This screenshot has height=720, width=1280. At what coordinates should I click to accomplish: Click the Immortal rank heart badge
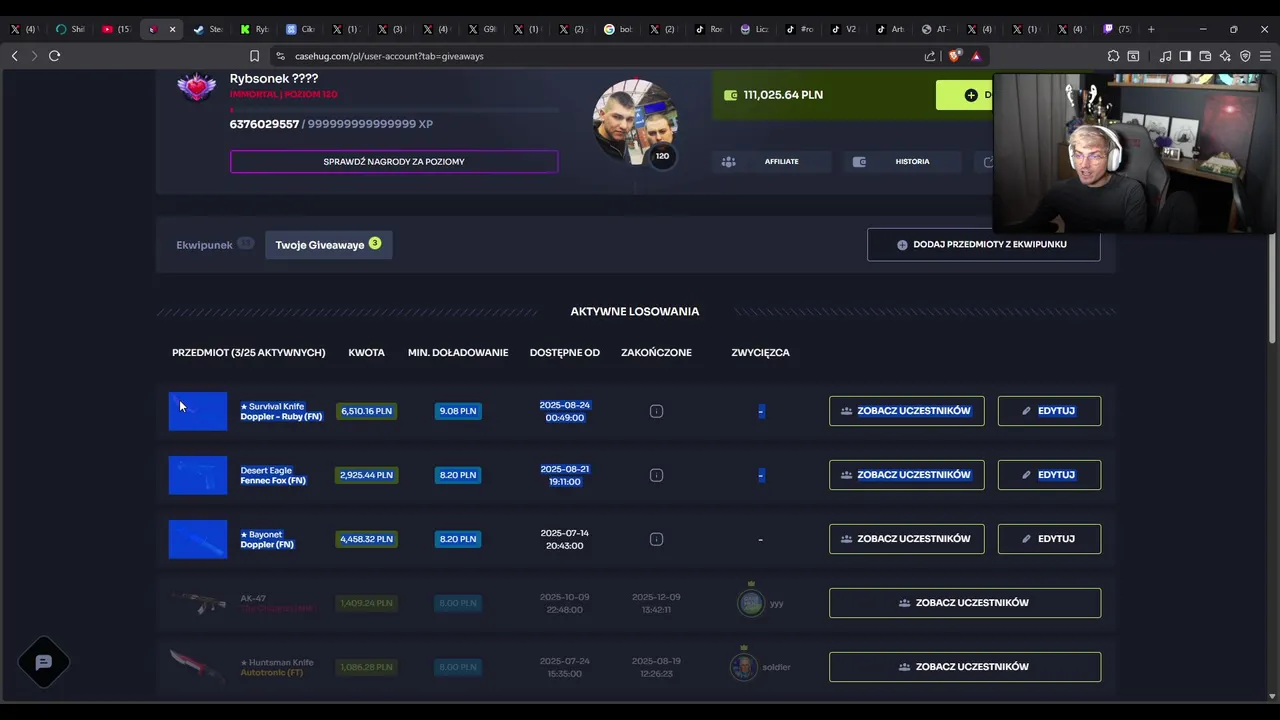tap(196, 87)
